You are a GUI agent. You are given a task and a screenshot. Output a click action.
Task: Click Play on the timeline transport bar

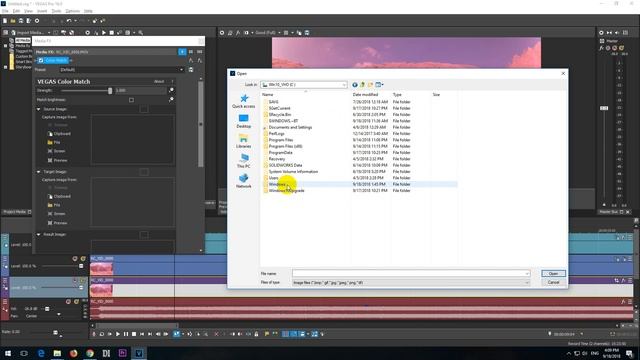click(118, 334)
